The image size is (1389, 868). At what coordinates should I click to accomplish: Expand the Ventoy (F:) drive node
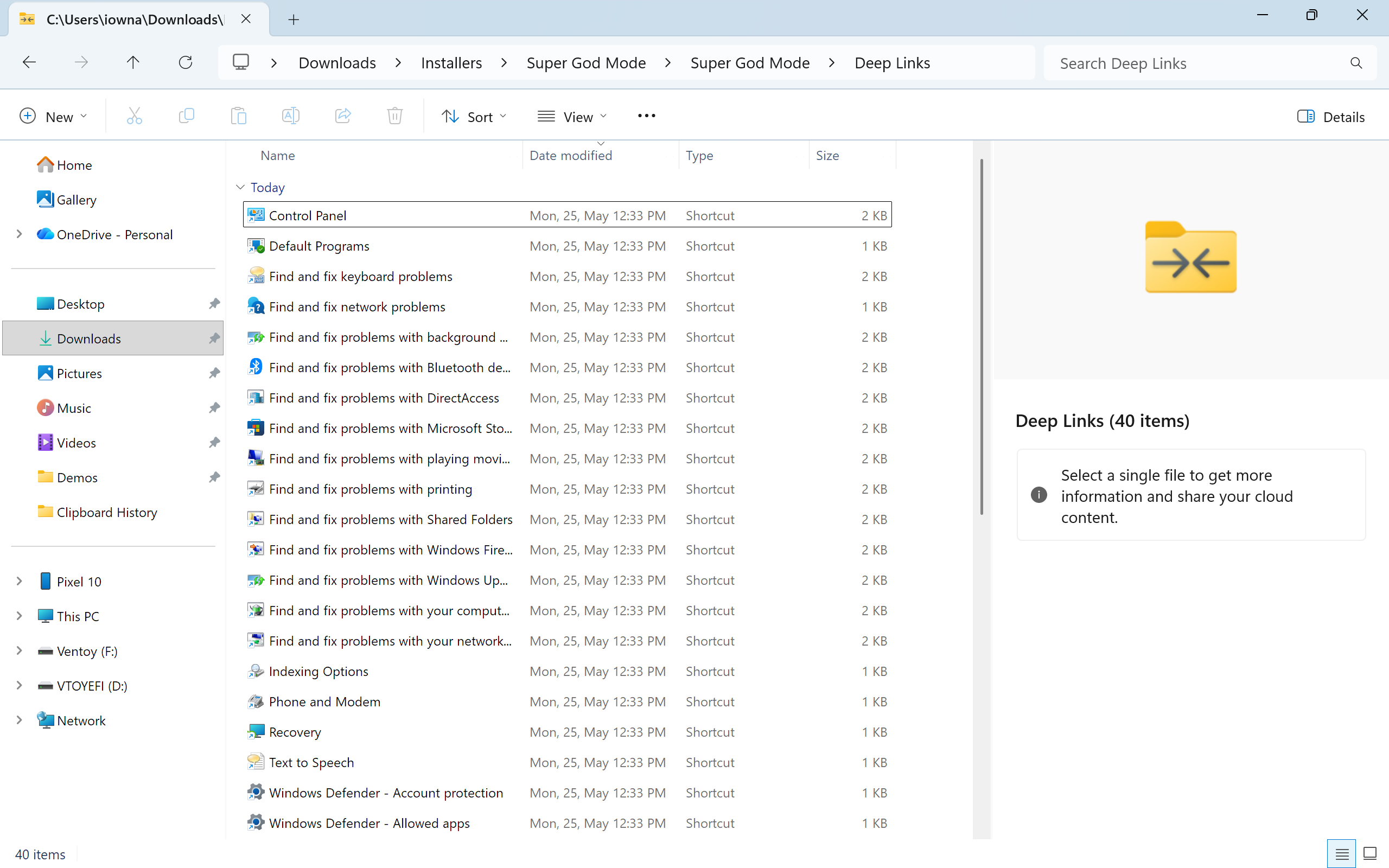(19, 651)
